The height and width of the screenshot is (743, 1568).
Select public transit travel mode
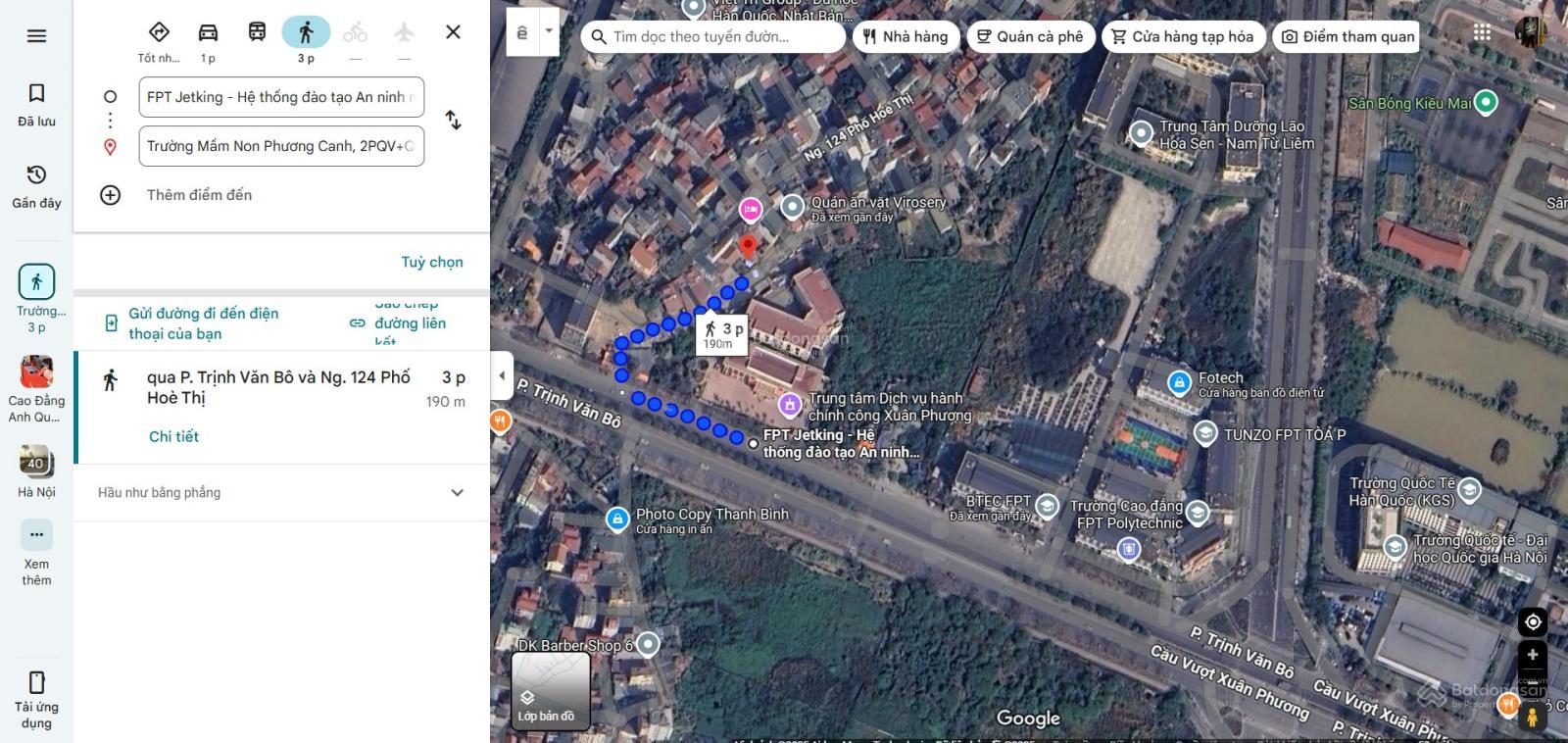[x=257, y=32]
